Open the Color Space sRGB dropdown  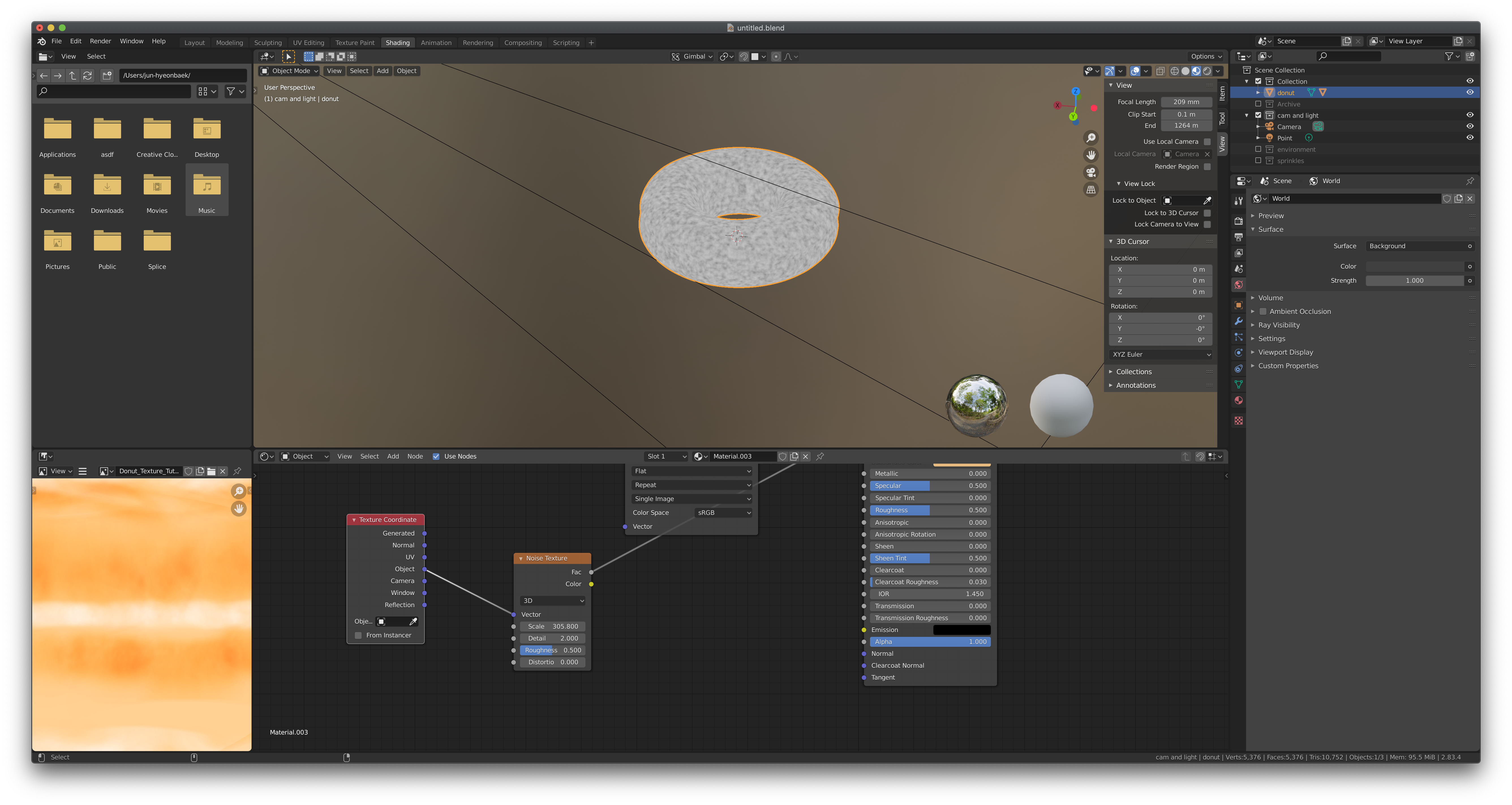pos(723,513)
